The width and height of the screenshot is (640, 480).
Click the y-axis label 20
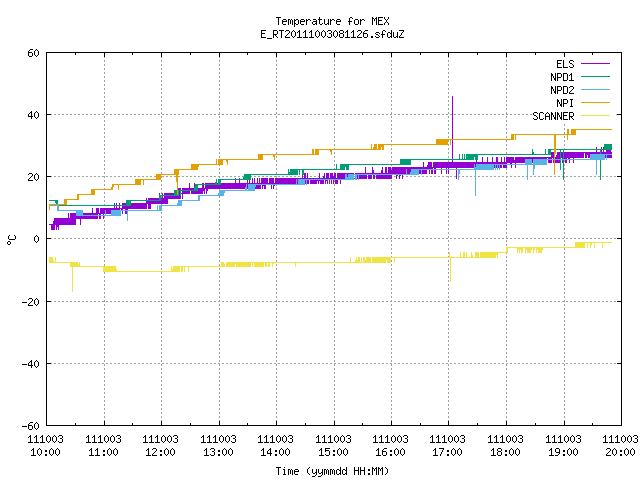coord(33,177)
